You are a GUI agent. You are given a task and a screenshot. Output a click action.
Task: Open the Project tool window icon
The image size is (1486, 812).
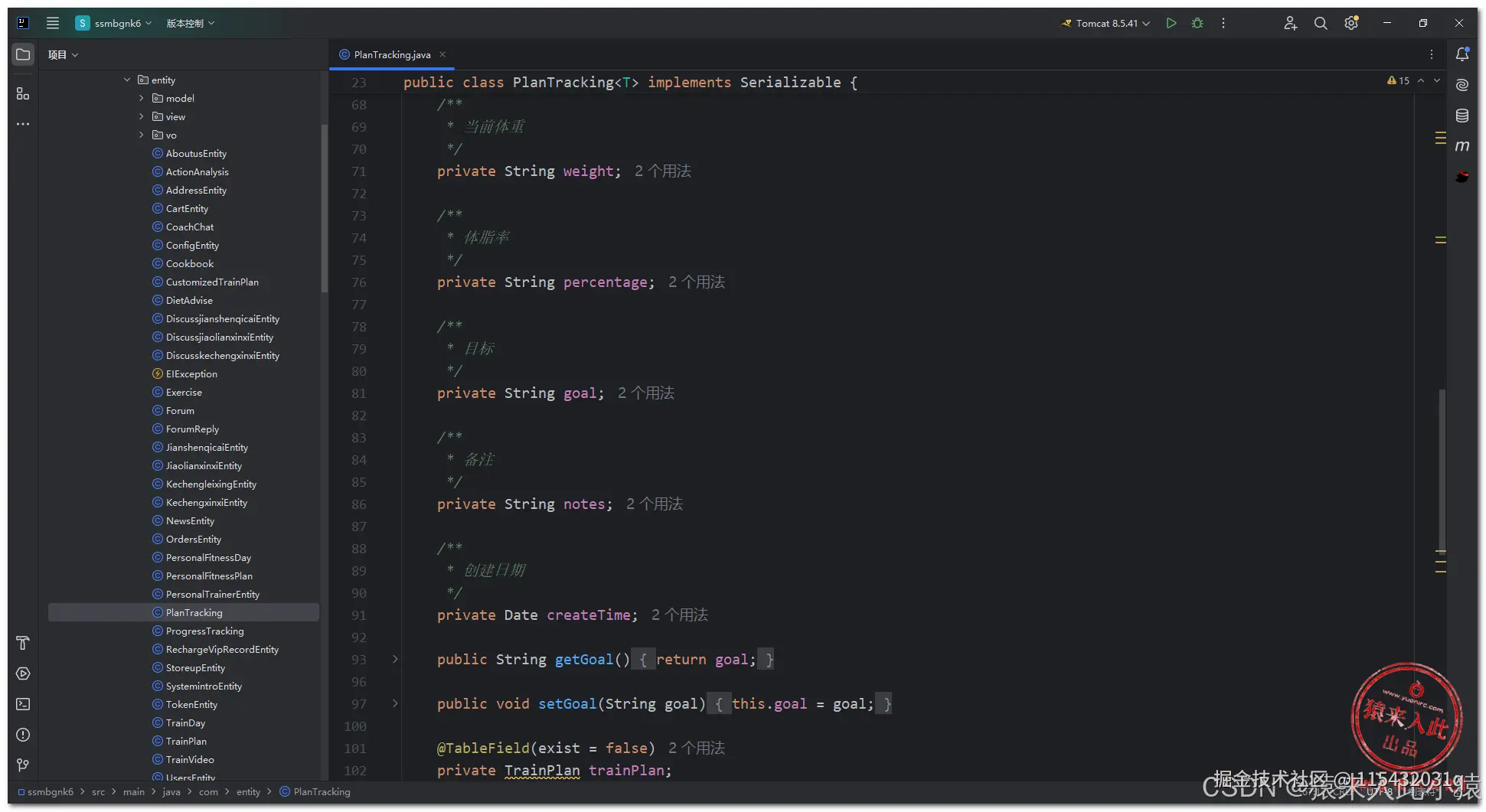[x=23, y=55]
